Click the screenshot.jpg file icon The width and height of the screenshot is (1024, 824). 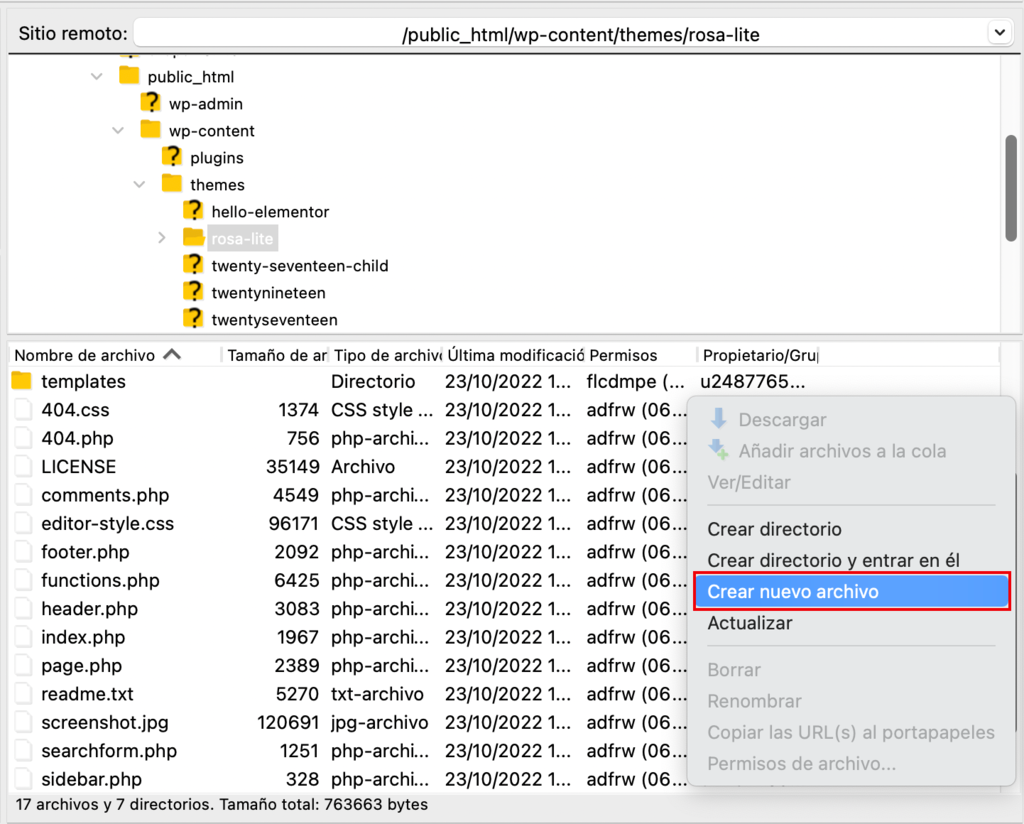(23, 722)
